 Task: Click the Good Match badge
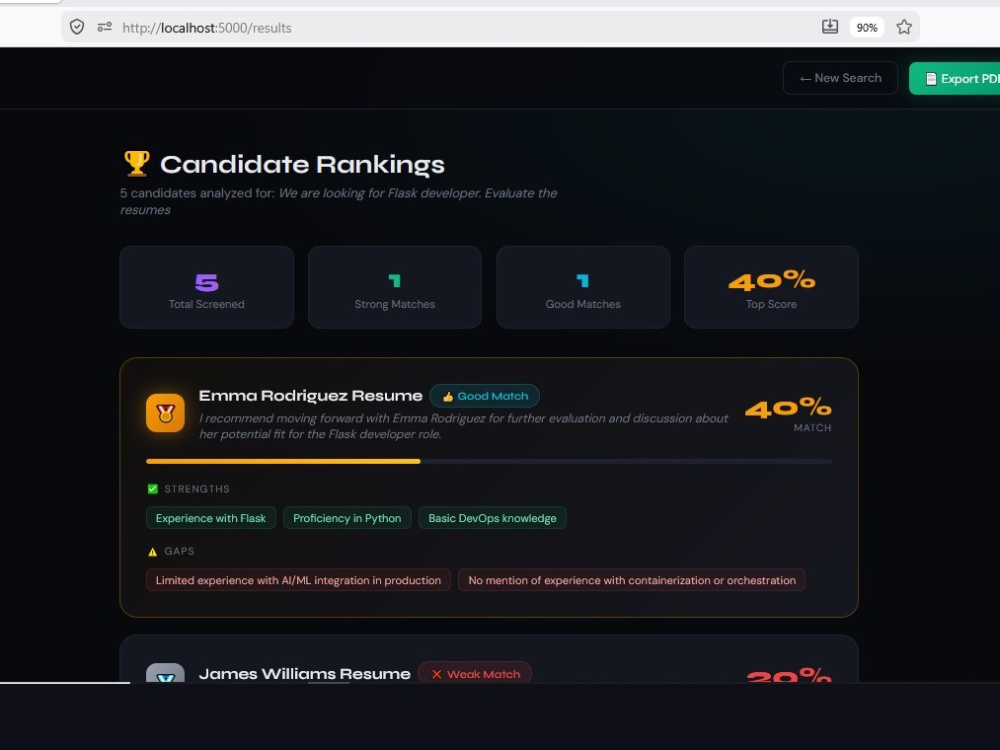coord(485,396)
